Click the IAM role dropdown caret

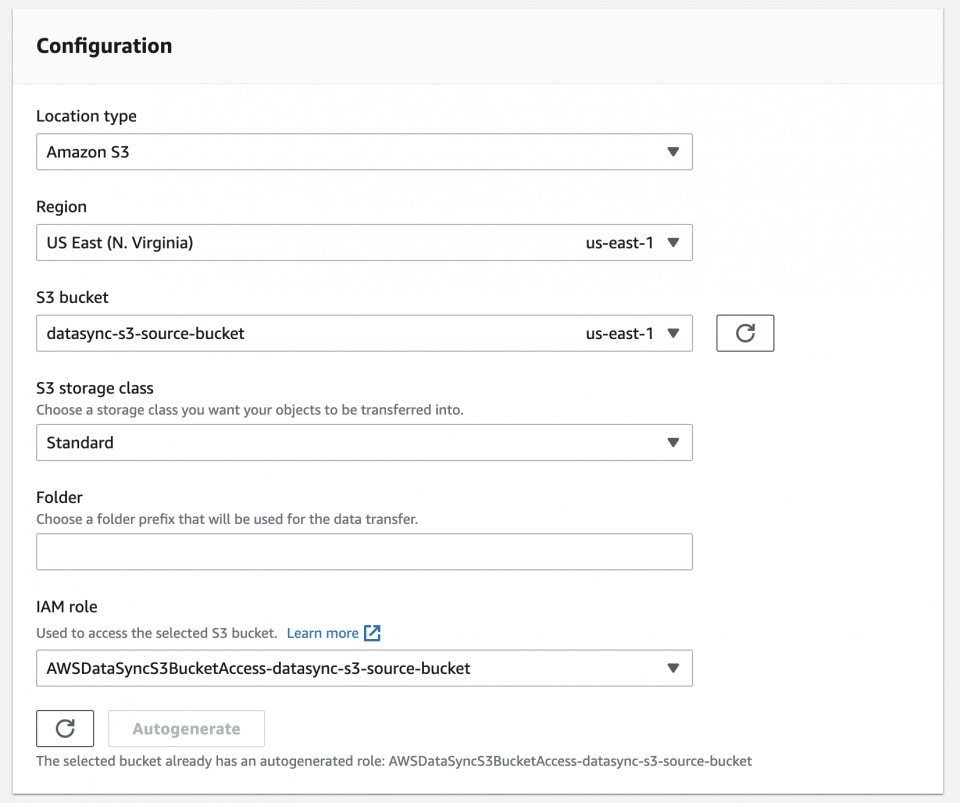click(673, 668)
